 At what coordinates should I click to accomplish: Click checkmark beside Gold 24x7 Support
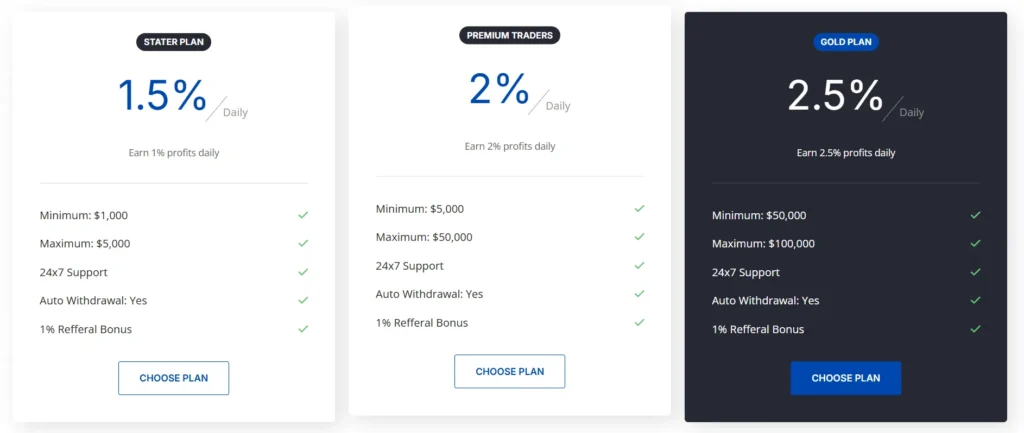(x=975, y=272)
